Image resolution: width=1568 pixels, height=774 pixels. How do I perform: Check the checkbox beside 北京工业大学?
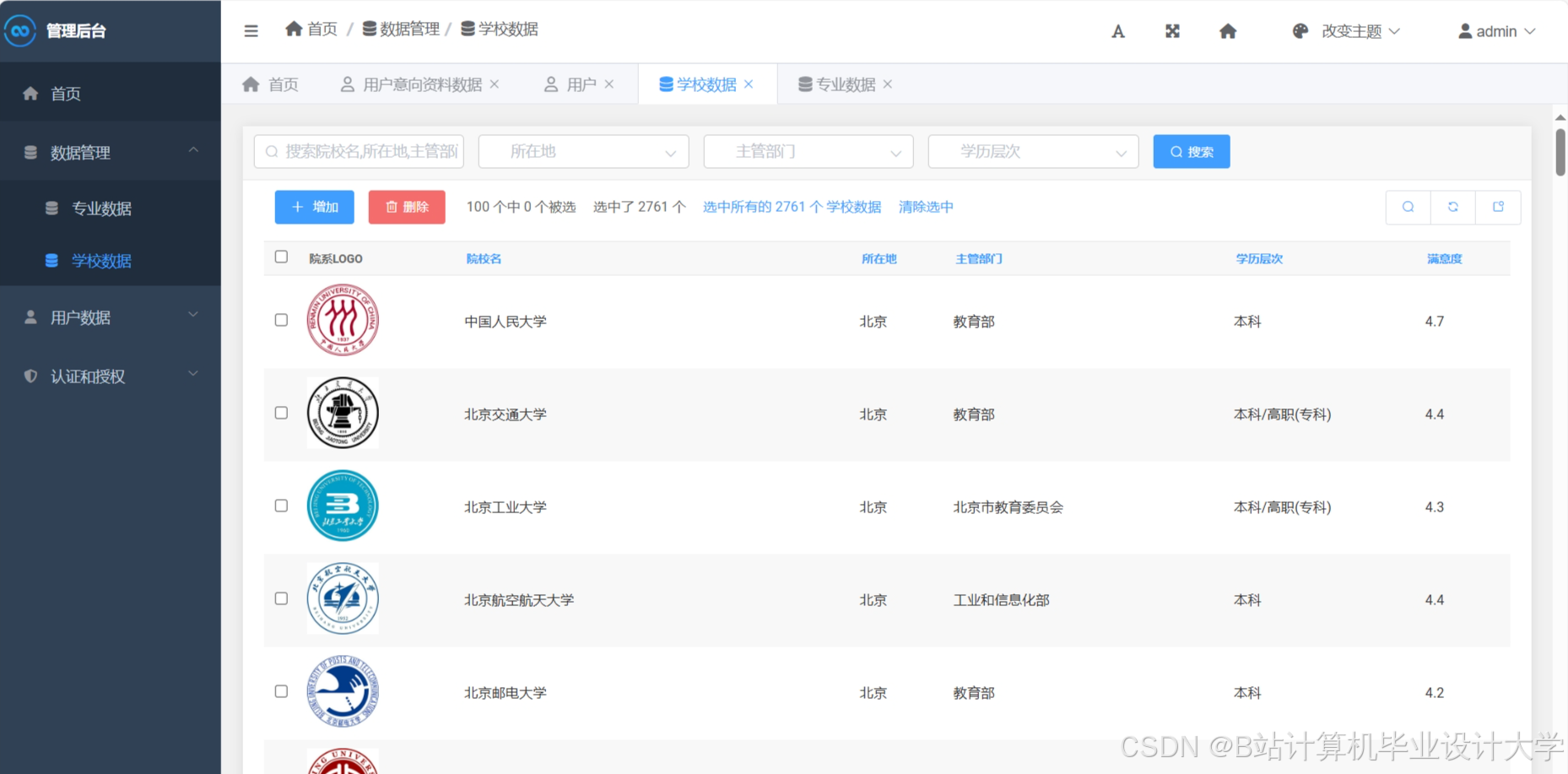point(281,506)
